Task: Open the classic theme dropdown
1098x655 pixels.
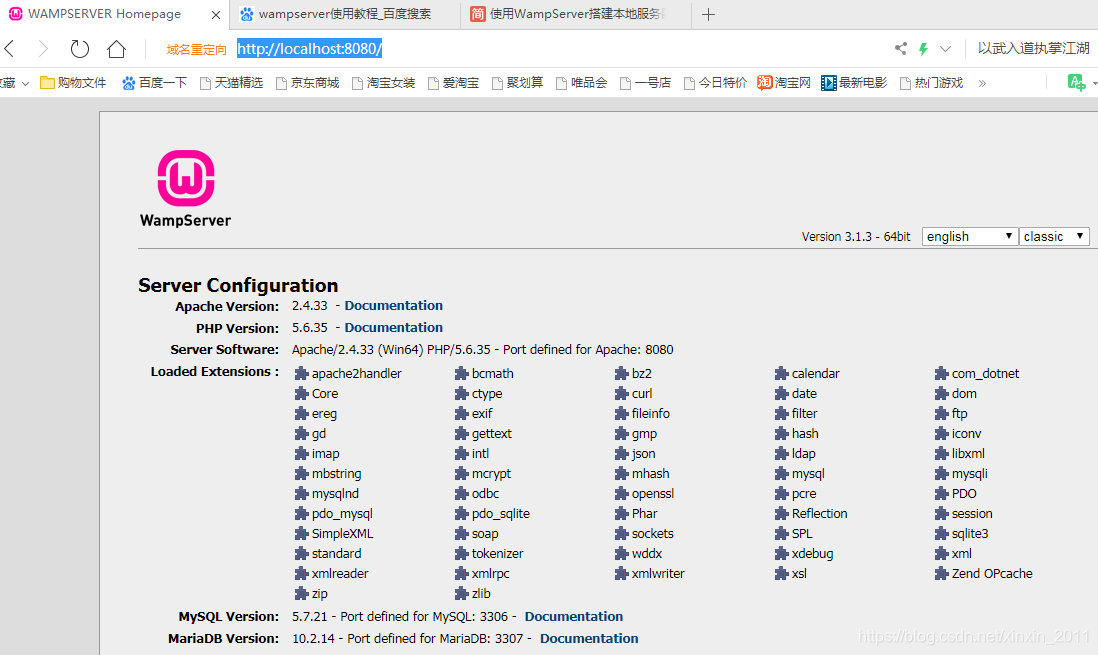Action: (x=1054, y=236)
